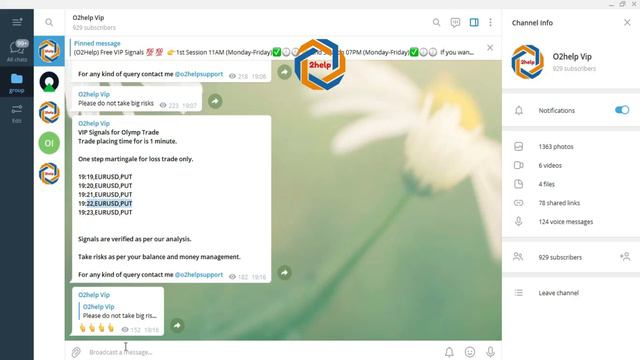Forward the 'Please do not take big risks' message

pyautogui.click(x=215, y=101)
